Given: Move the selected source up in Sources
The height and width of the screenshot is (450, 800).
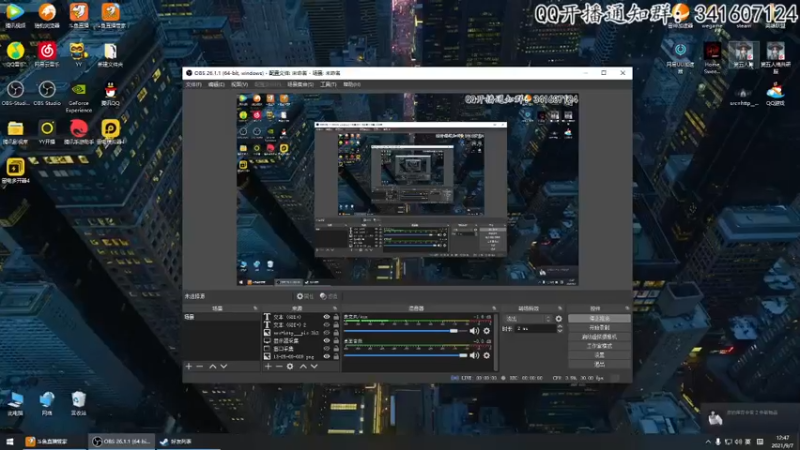Looking at the screenshot, I should [303, 366].
